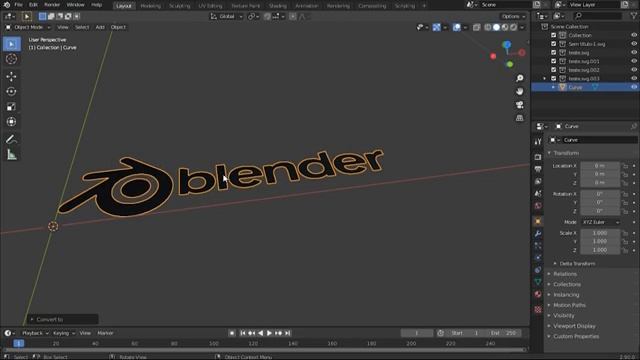The width and height of the screenshot is (640, 360).
Task: Toggle X-ray display in viewport header
Action: pos(476,27)
